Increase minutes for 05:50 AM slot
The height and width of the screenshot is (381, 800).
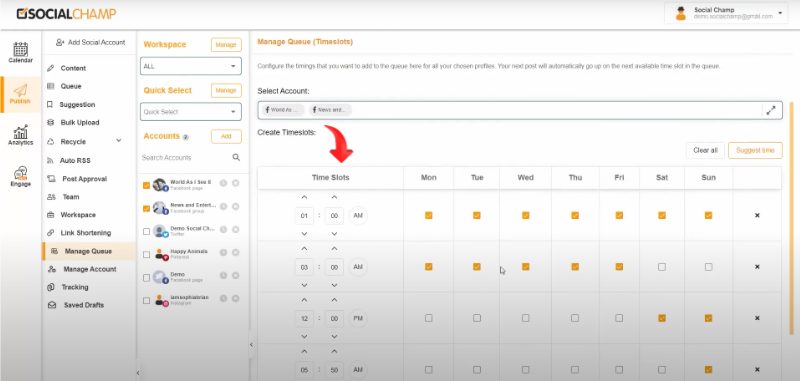click(x=334, y=351)
